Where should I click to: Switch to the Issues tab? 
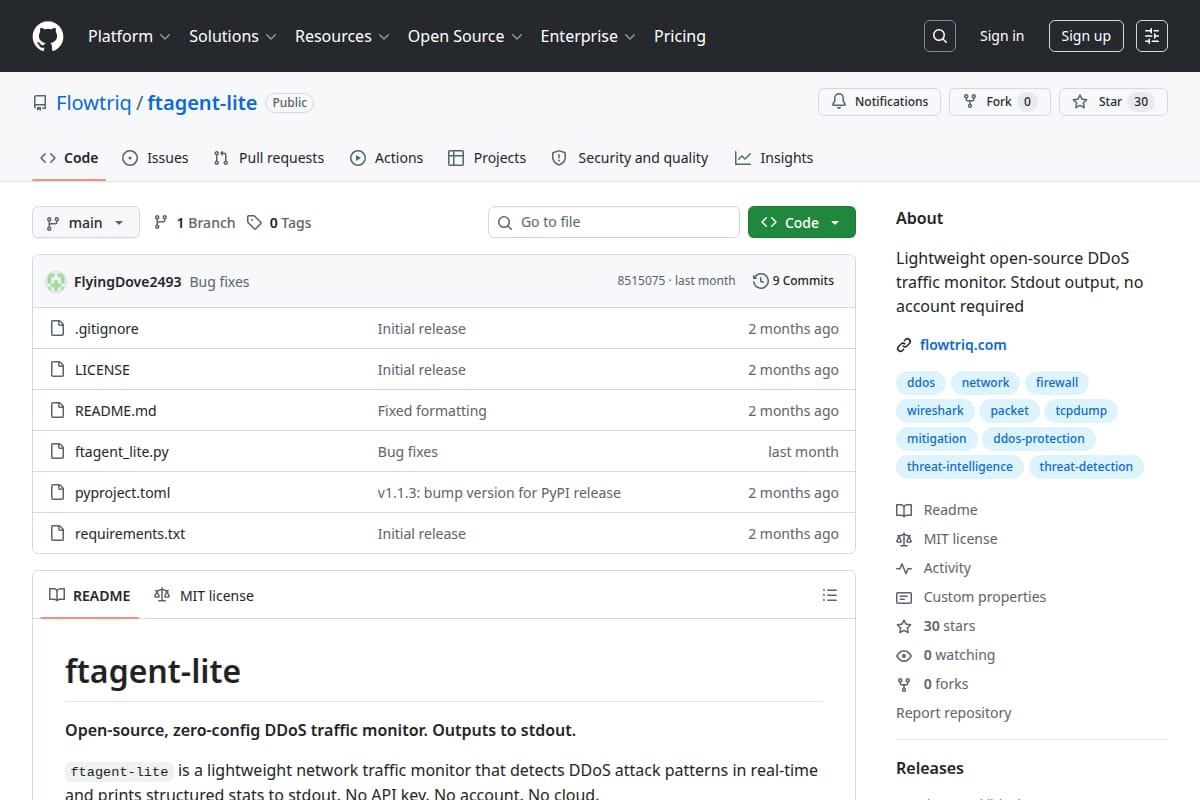pyautogui.click(x=155, y=158)
